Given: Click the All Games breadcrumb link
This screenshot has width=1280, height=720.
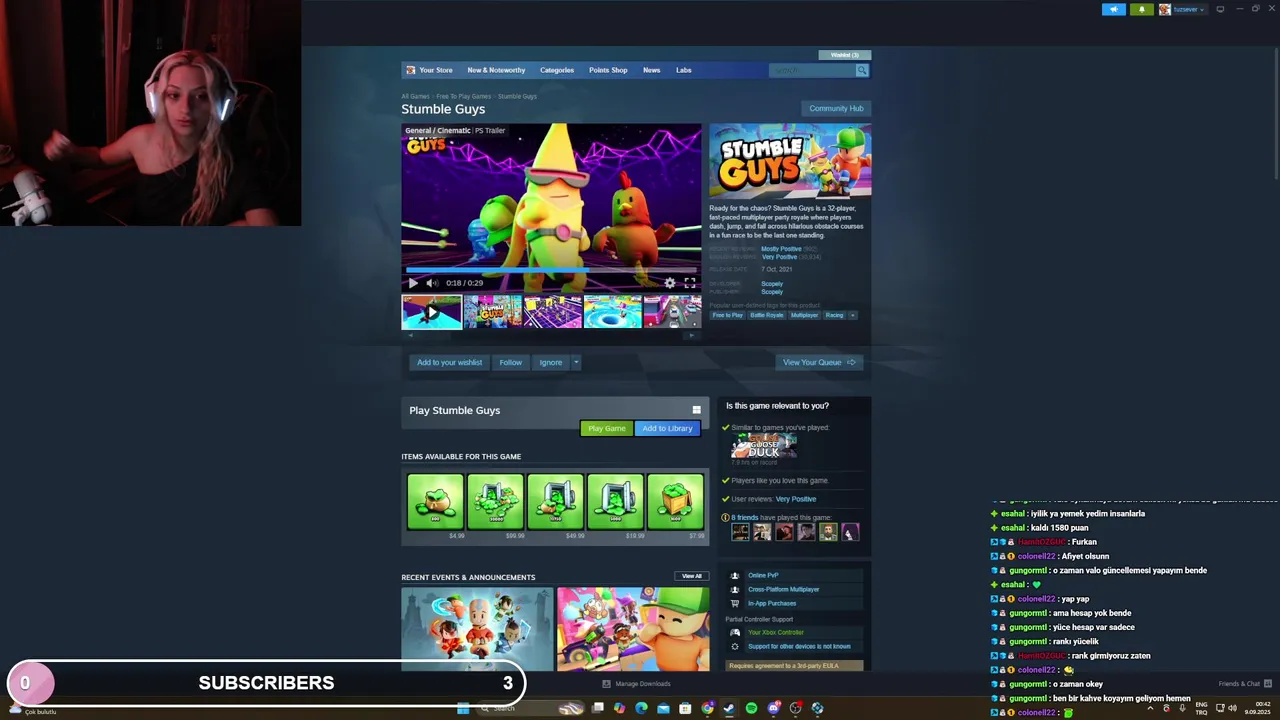Looking at the screenshot, I should 415,96.
